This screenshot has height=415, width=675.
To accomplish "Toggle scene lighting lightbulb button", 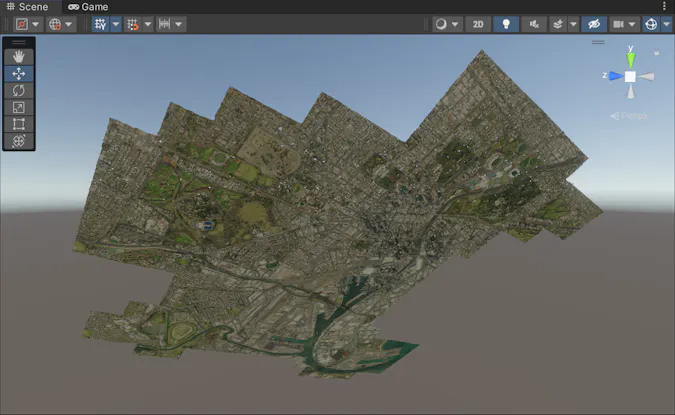I will point(506,24).
